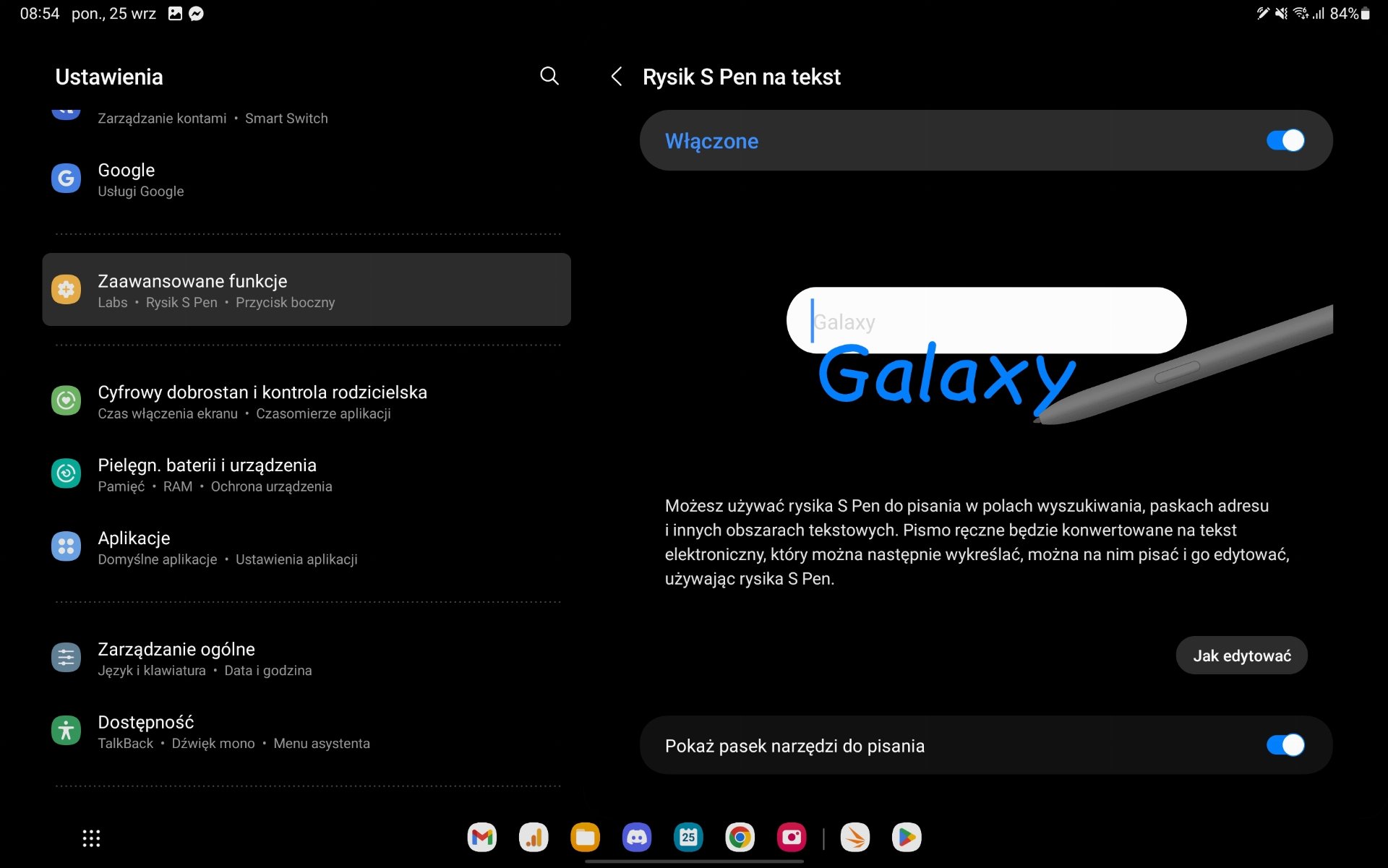Tap the S Pen description paragraph
This screenshot has width=1388, height=868.
point(977,542)
